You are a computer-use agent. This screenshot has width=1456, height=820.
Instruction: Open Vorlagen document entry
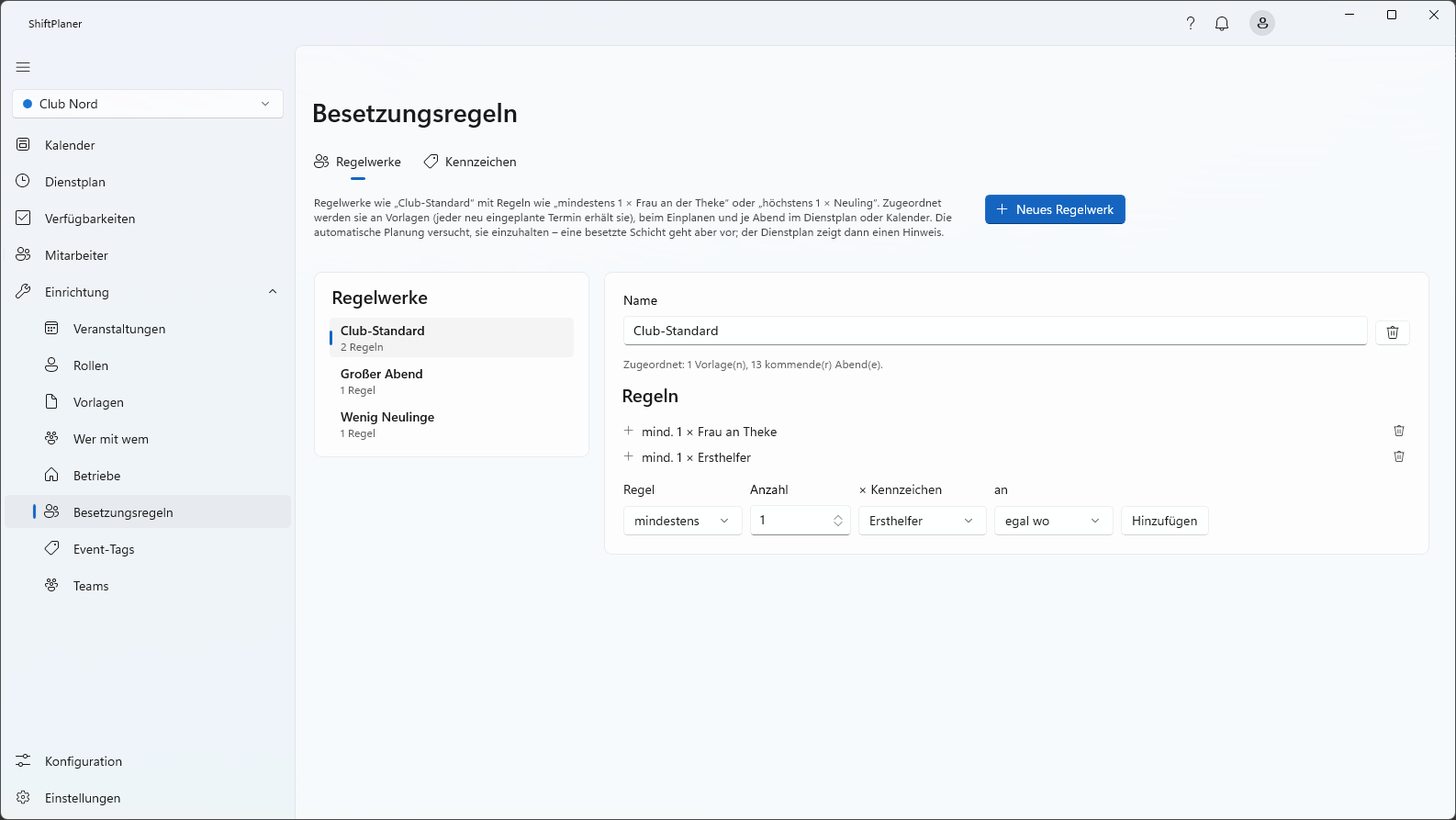pyautogui.click(x=148, y=402)
